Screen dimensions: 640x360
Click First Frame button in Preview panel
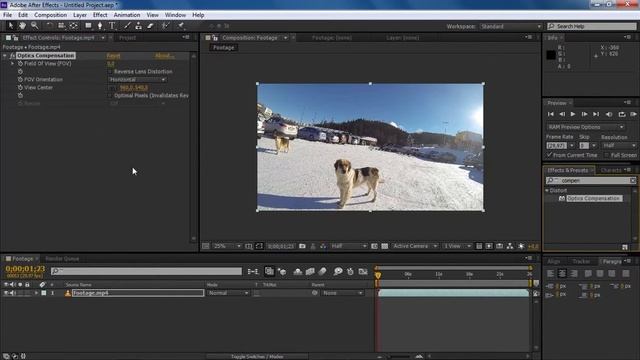pyautogui.click(x=551, y=114)
